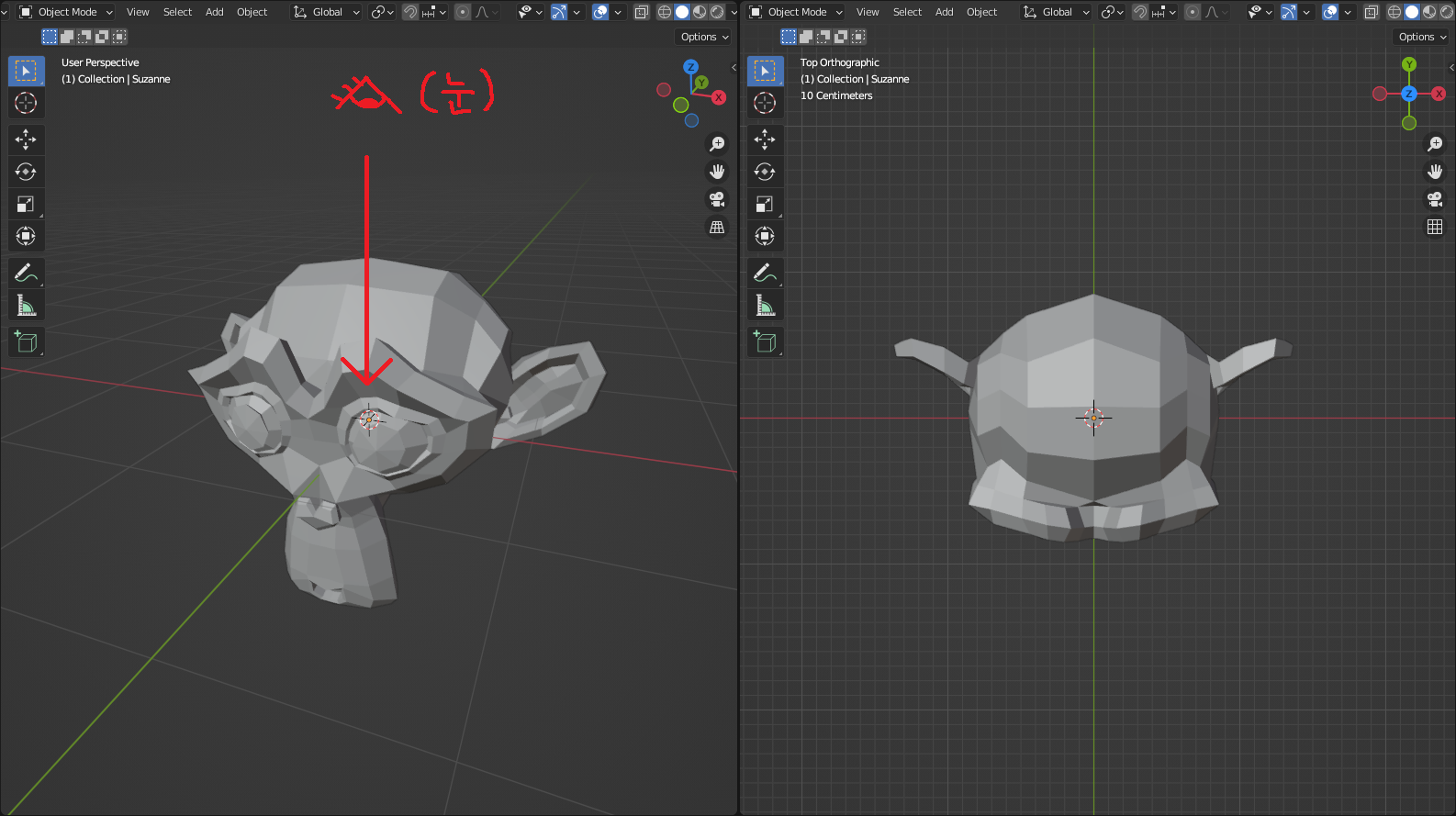Open View menu in left viewport

point(138,12)
